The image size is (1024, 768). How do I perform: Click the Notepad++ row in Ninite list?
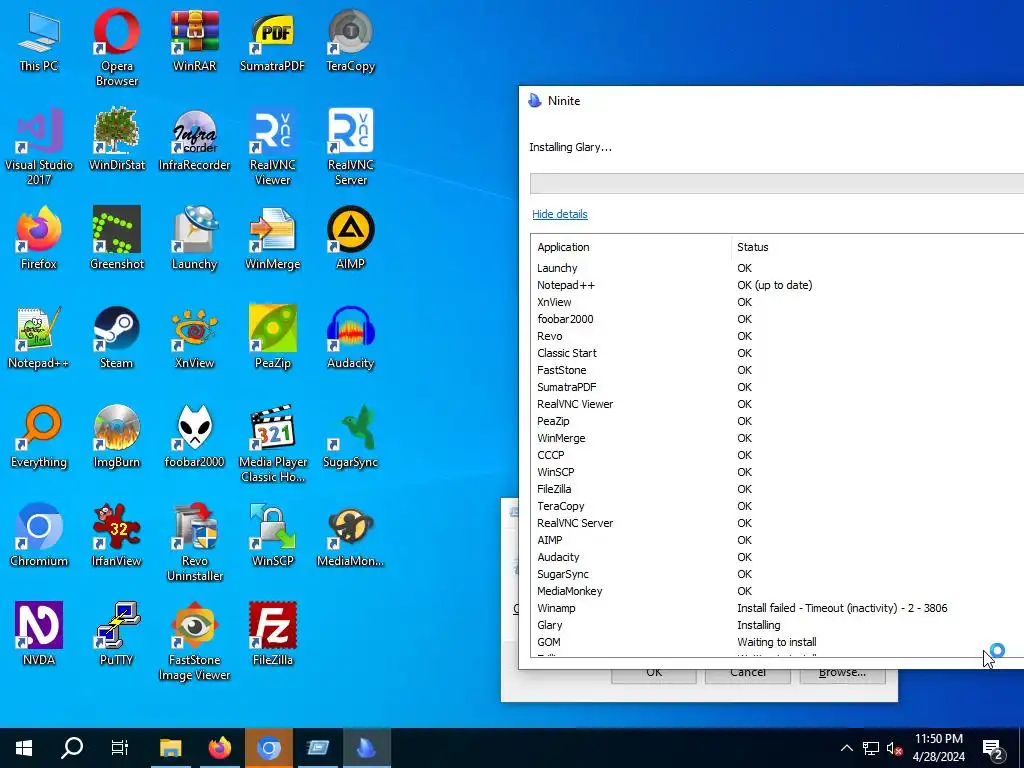pyautogui.click(x=777, y=285)
